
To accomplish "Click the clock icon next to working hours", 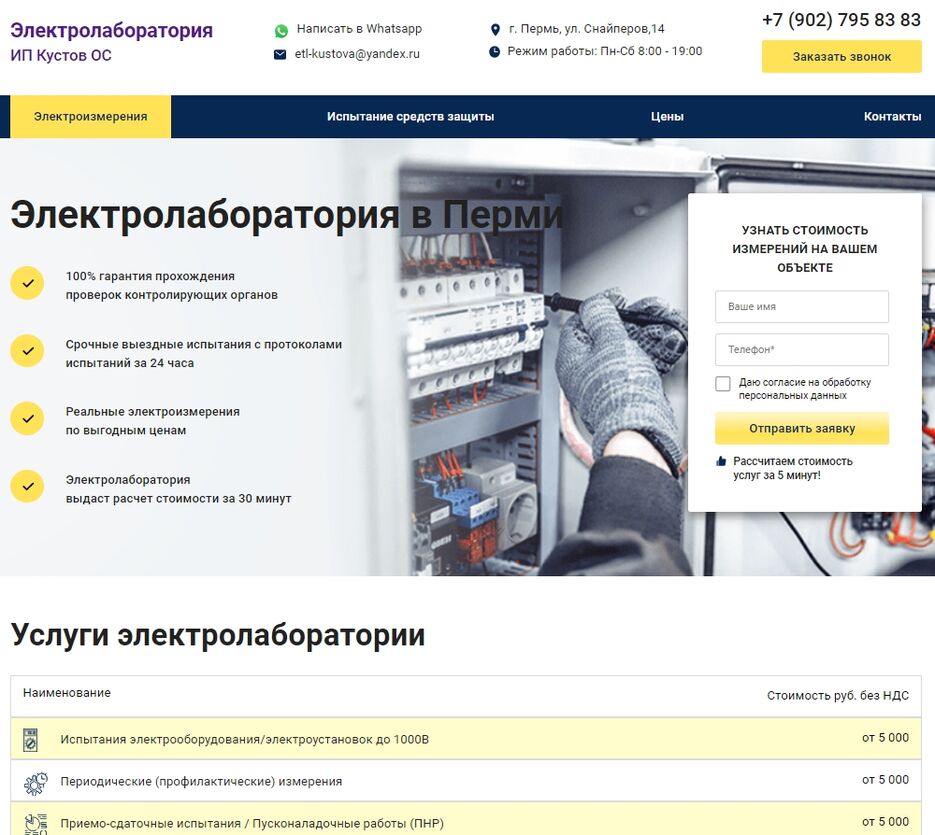I will (495, 51).
